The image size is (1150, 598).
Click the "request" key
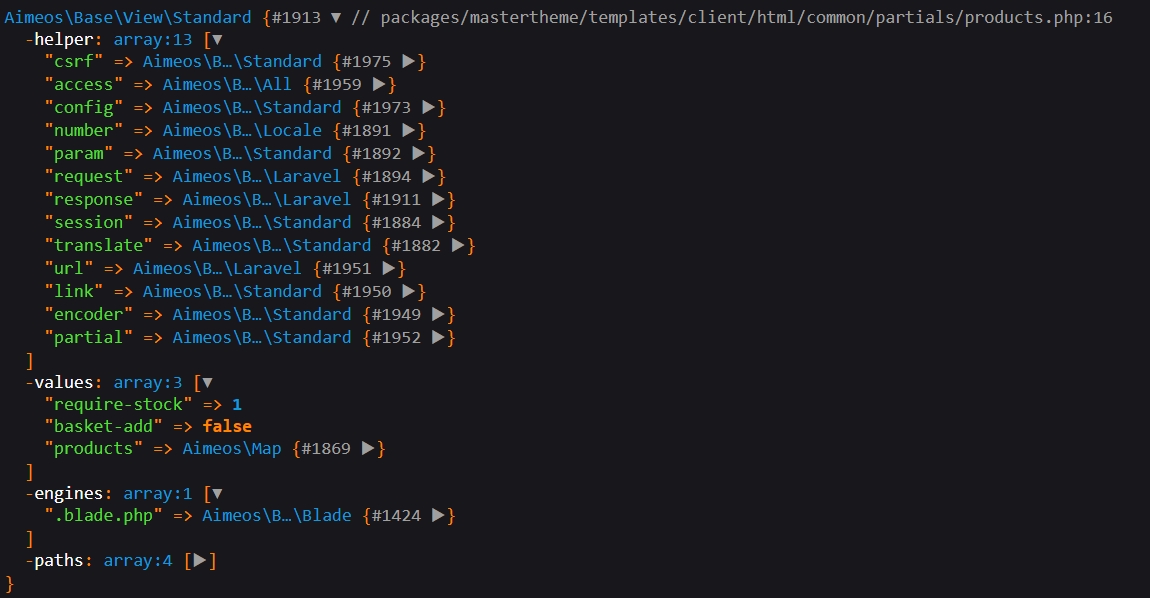(x=89, y=176)
